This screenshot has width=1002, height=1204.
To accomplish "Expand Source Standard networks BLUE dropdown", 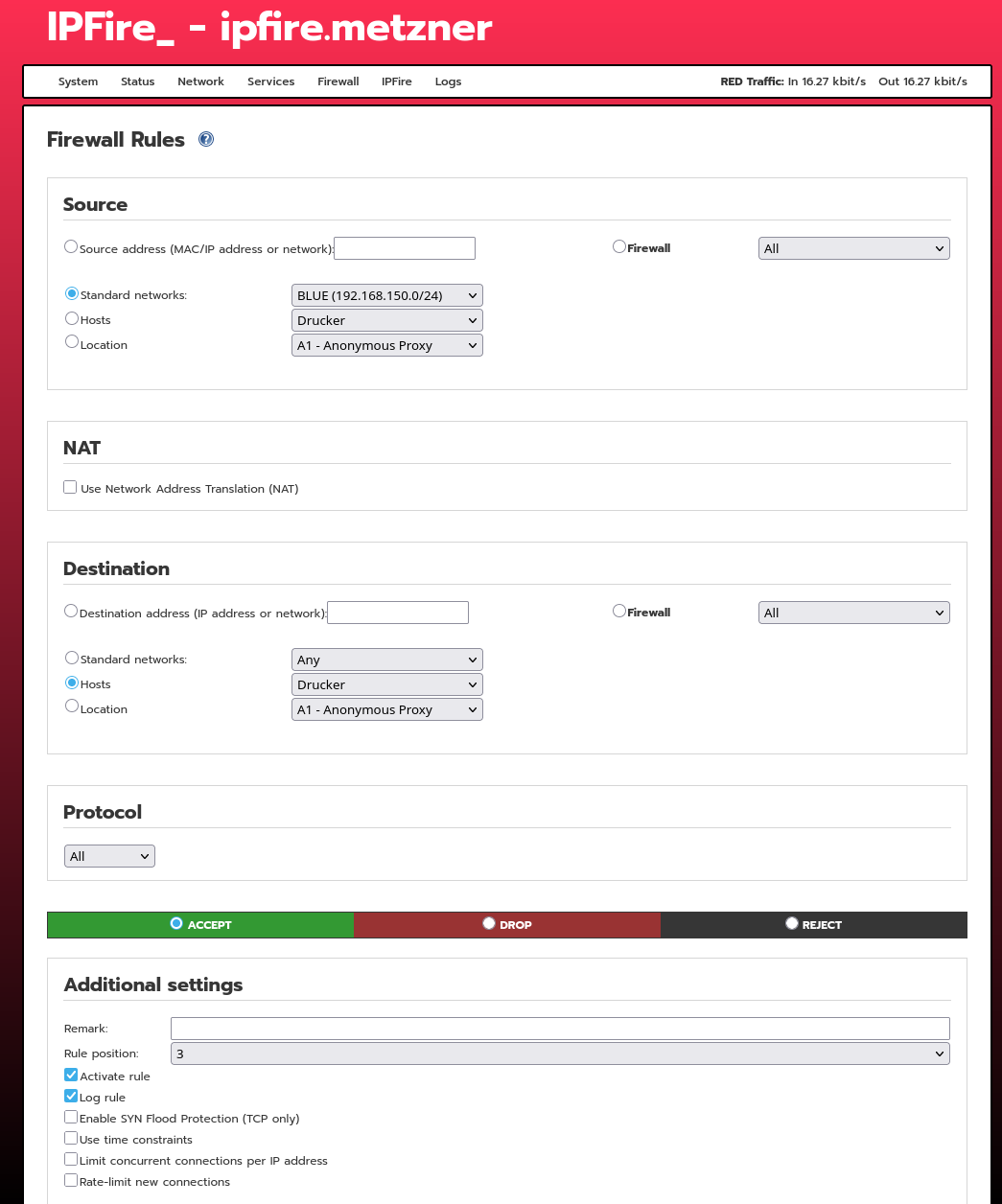I will (386, 295).
